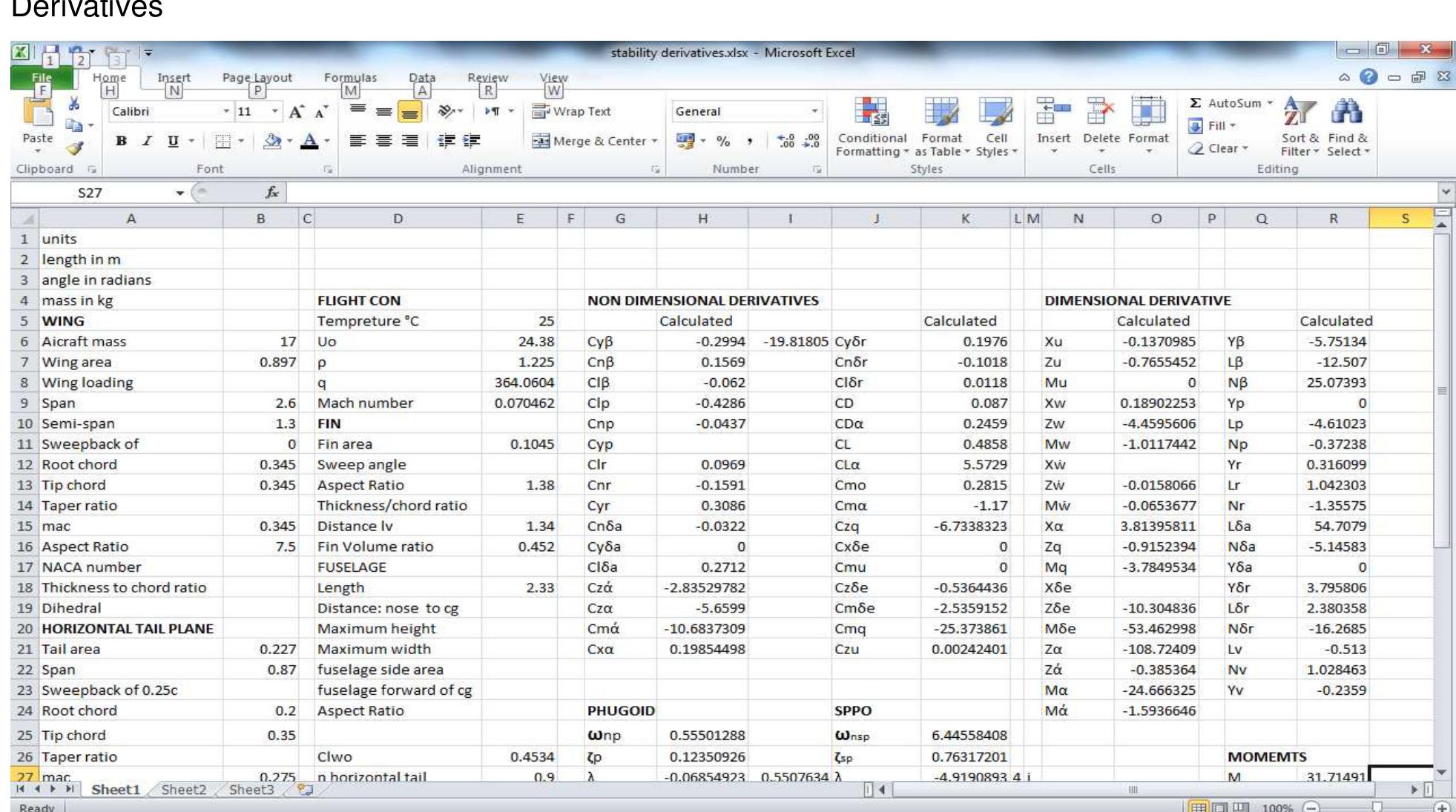Toggle Wrap Text
The image size is (1456, 812).
click(572, 111)
